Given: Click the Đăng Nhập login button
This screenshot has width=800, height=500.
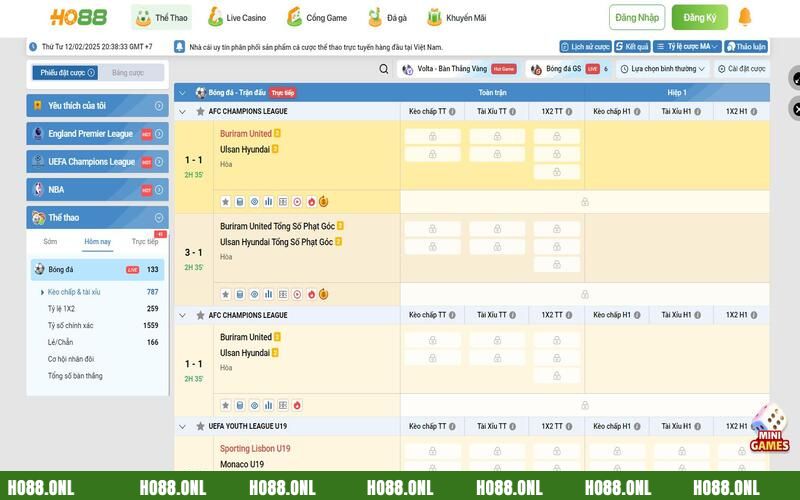Looking at the screenshot, I should (x=637, y=17).
